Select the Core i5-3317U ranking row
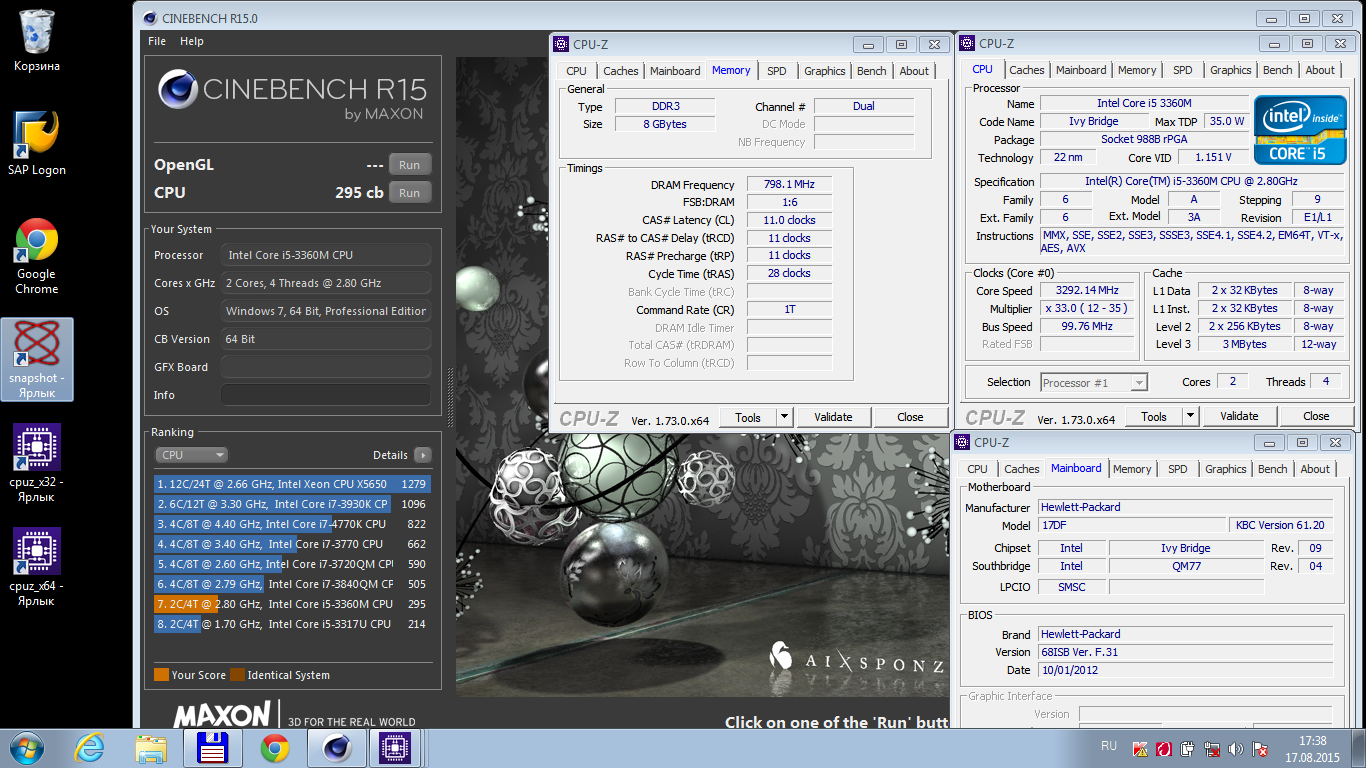This screenshot has height=768, width=1366. [292, 624]
